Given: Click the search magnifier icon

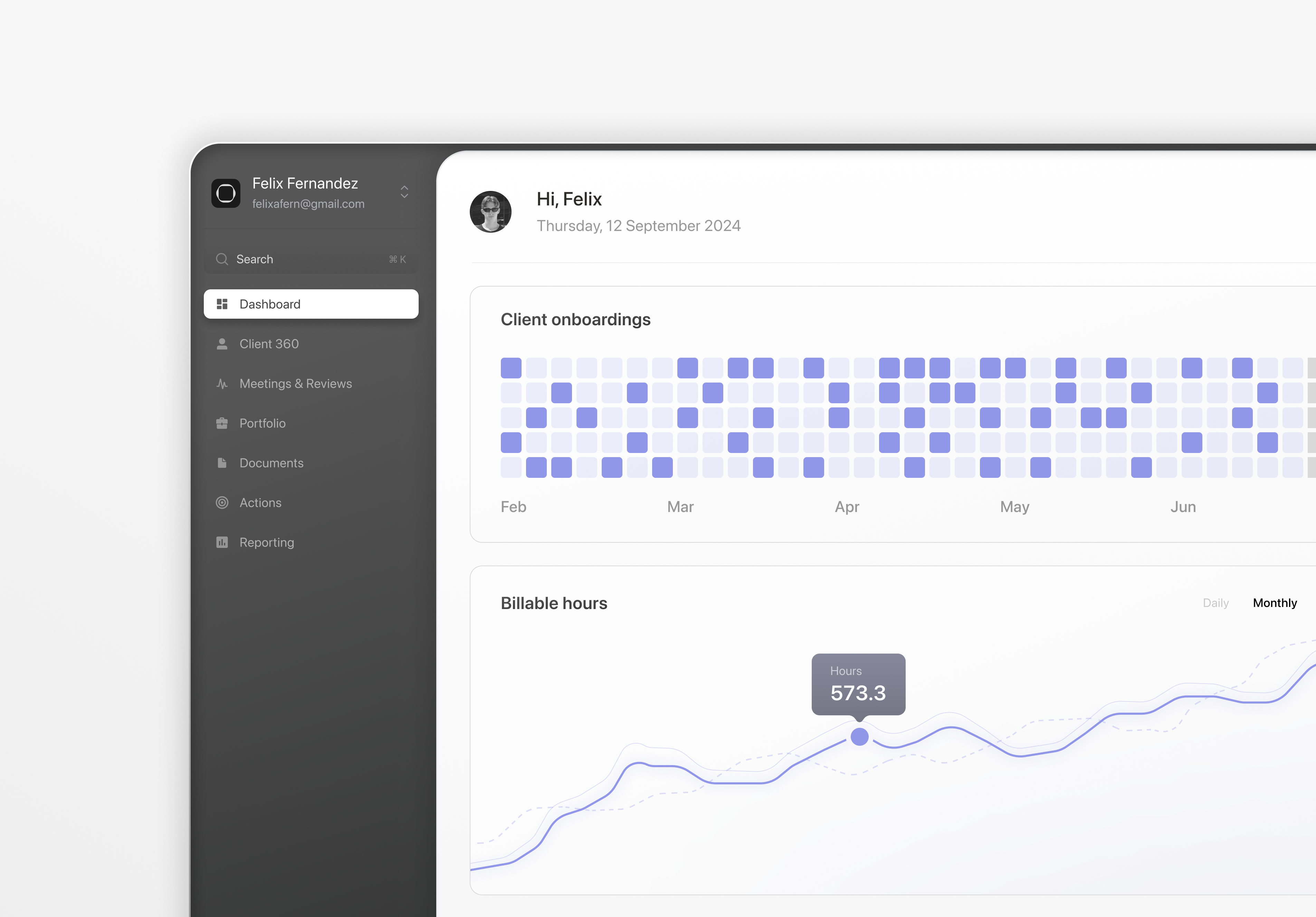Looking at the screenshot, I should coord(222,260).
